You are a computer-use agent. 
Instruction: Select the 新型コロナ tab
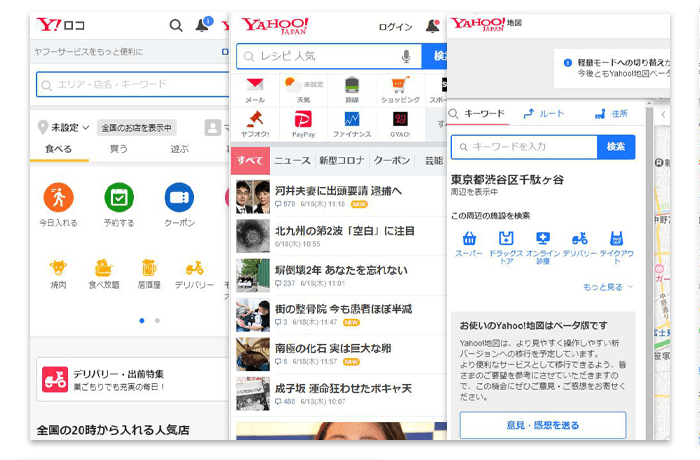(342, 160)
